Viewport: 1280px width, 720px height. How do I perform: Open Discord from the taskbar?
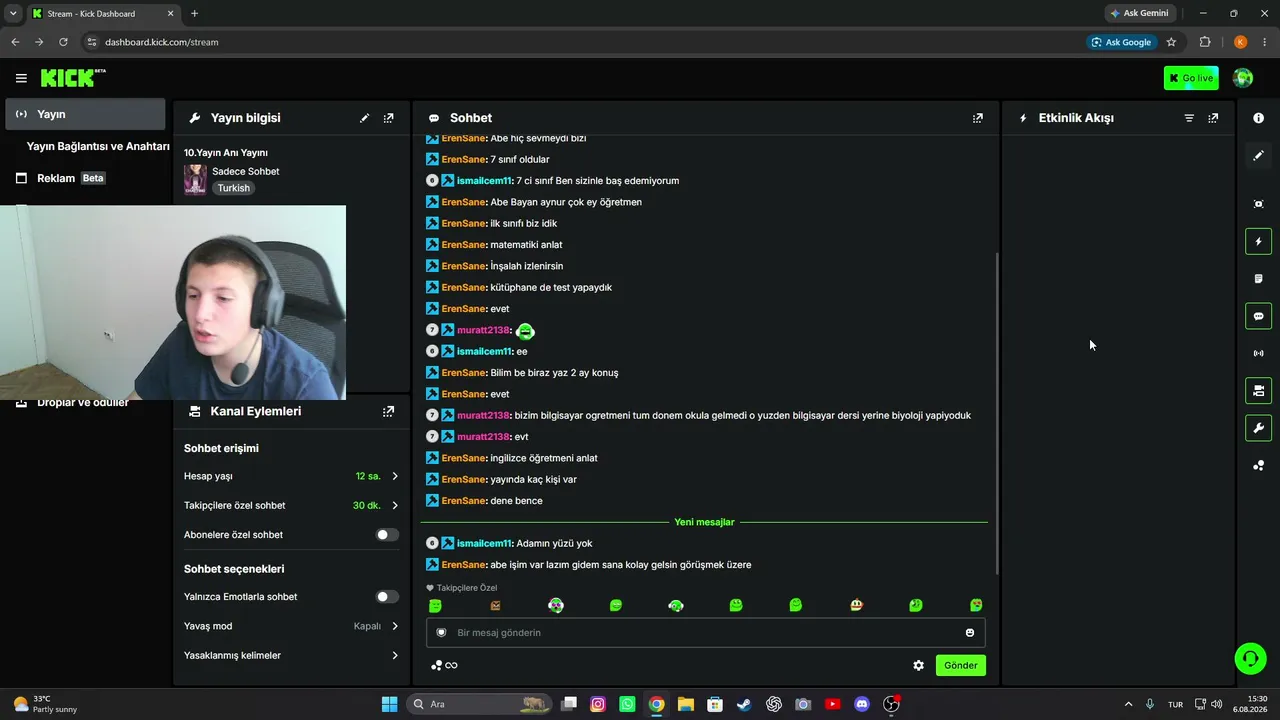click(862, 704)
